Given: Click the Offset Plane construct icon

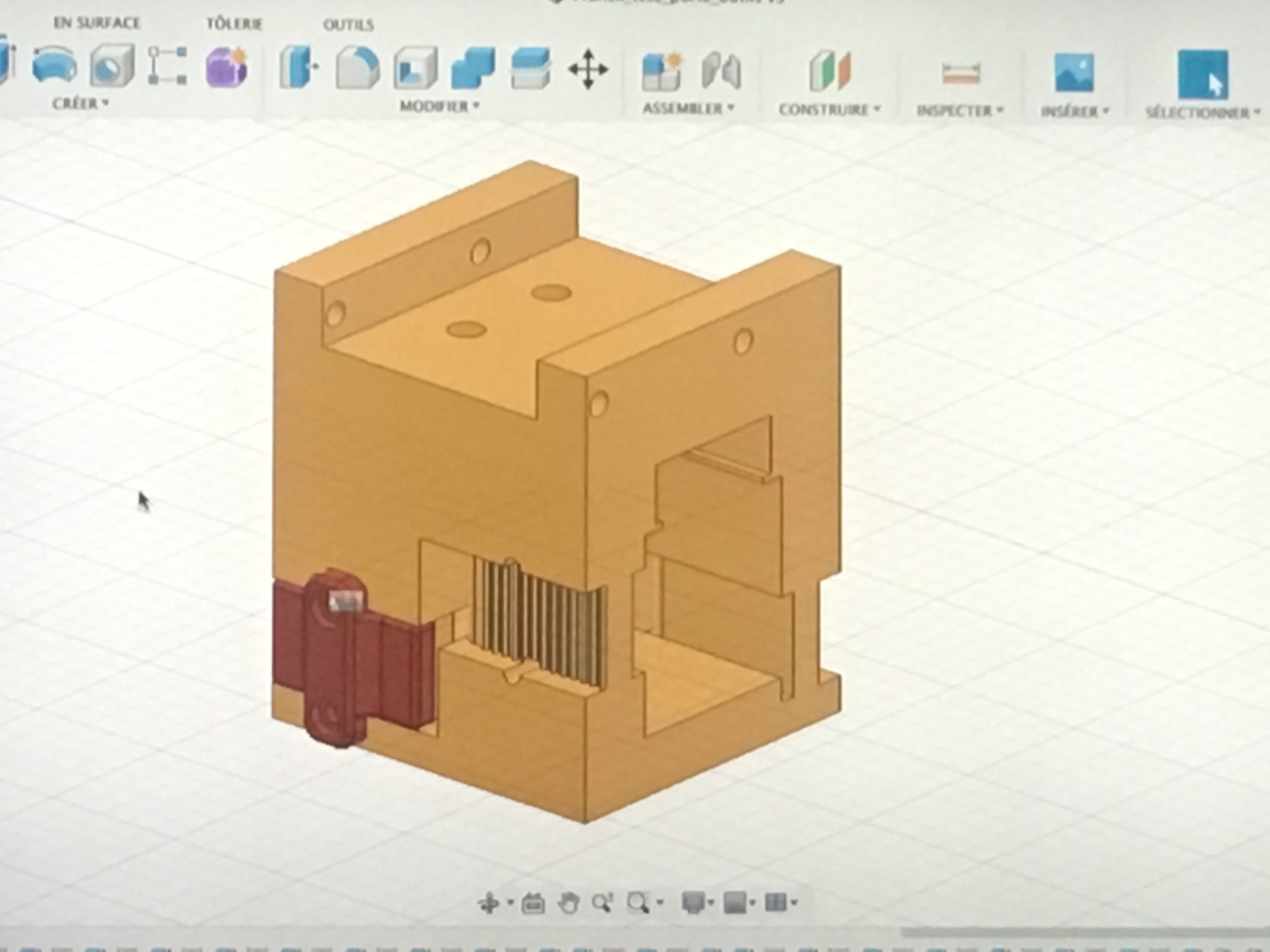Looking at the screenshot, I should click(x=830, y=71).
